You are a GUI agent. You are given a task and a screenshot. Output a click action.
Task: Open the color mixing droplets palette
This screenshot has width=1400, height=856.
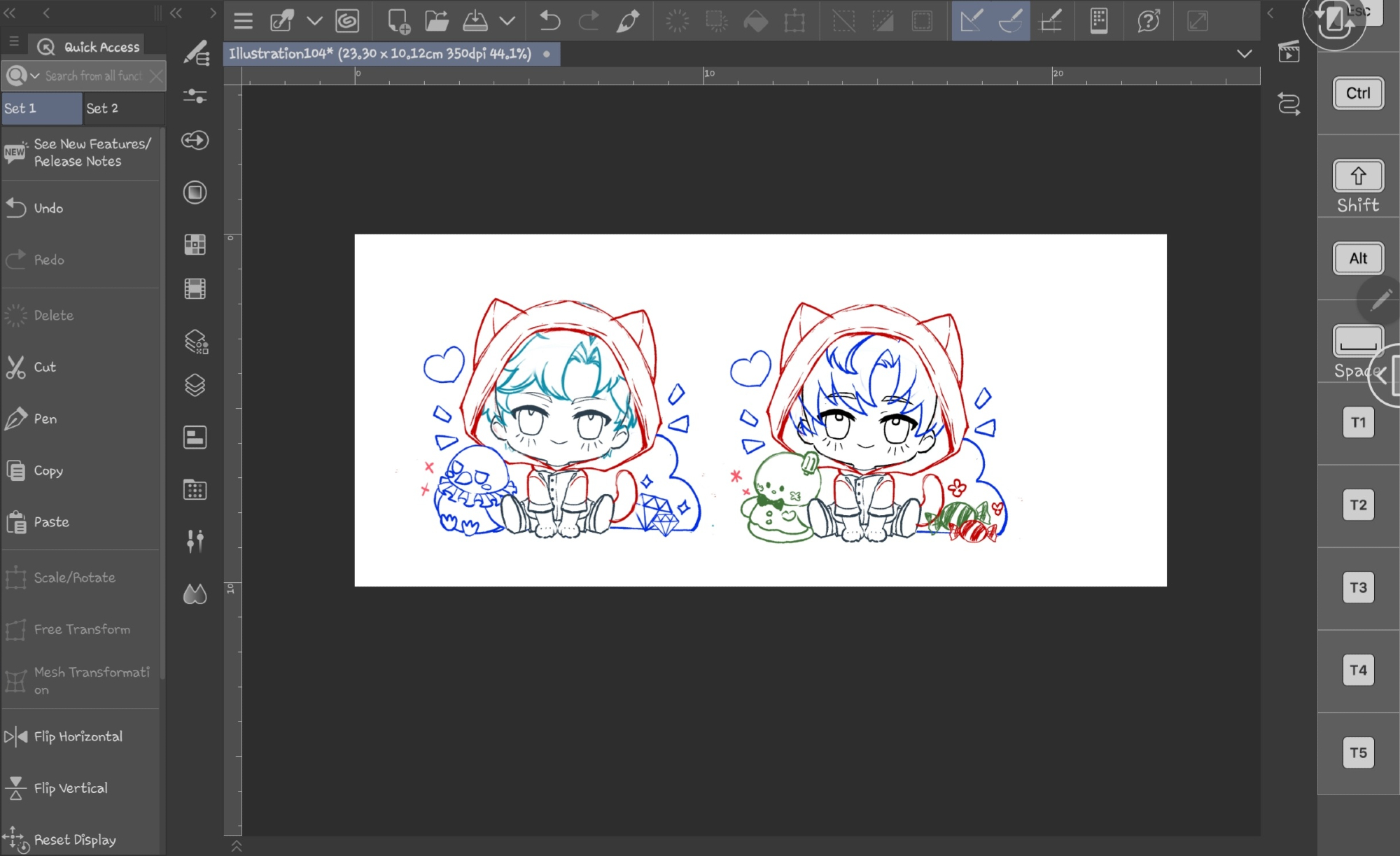click(195, 594)
